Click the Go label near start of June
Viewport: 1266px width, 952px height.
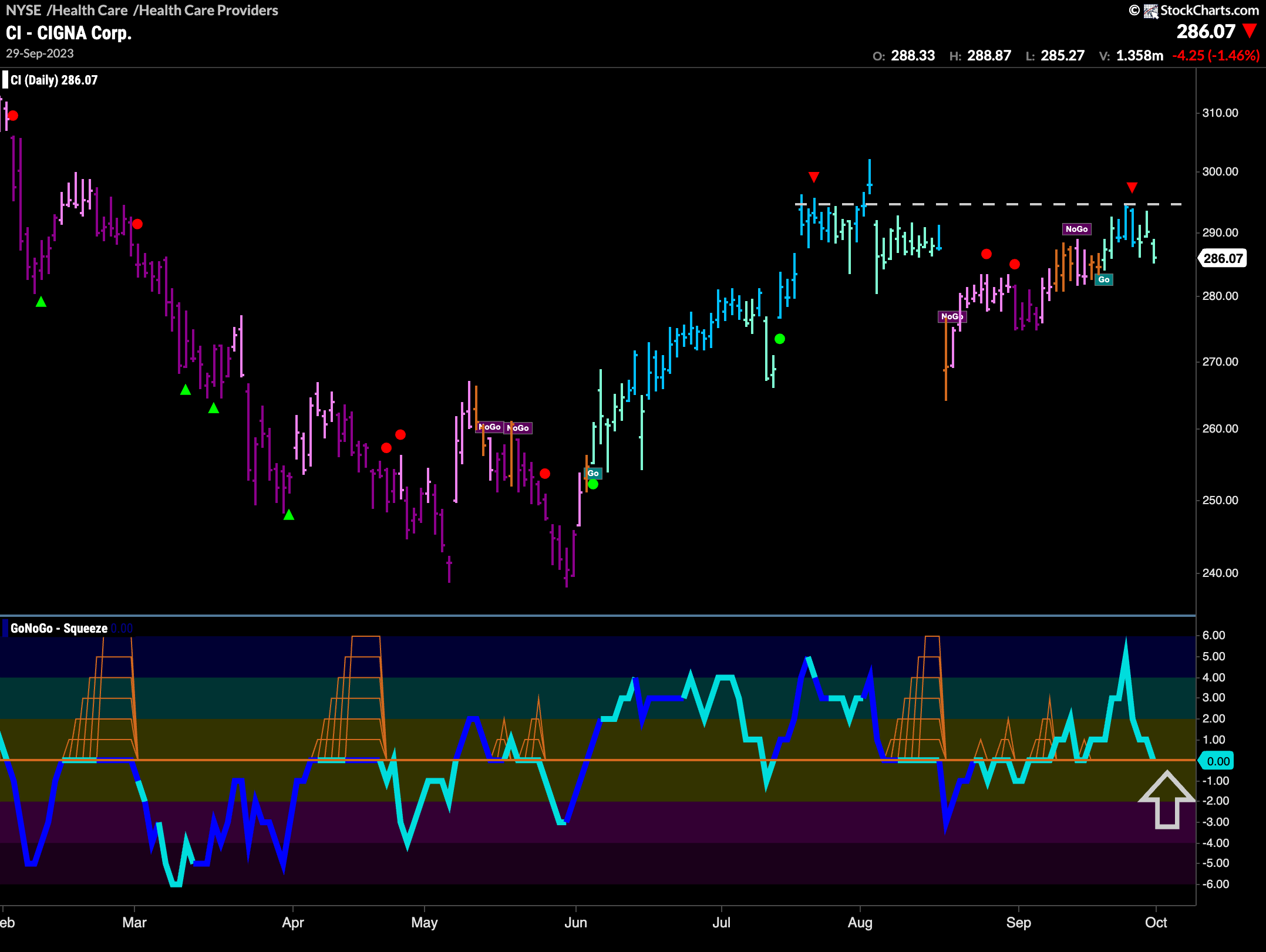coord(593,473)
